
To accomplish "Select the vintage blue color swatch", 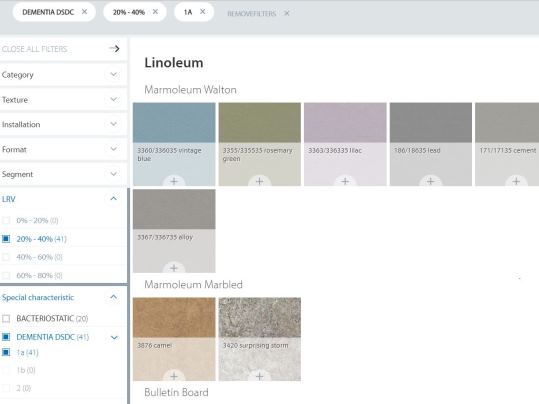I will (174, 122).
